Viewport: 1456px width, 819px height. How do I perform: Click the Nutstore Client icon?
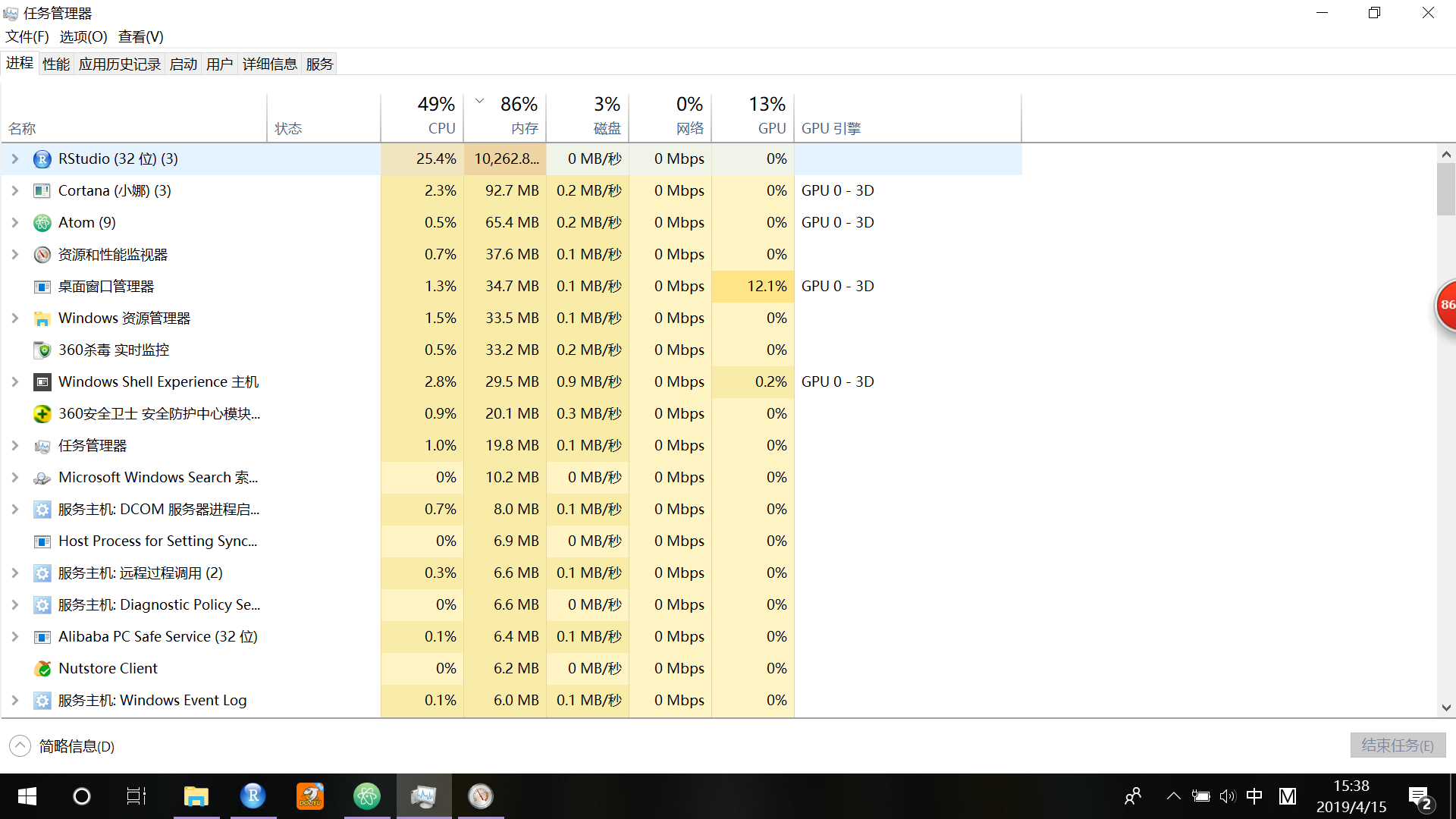(42, 669)
